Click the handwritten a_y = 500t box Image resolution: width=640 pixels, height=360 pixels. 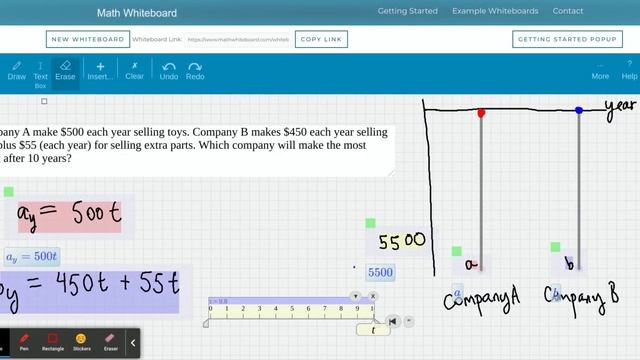[x=69, y=217]
